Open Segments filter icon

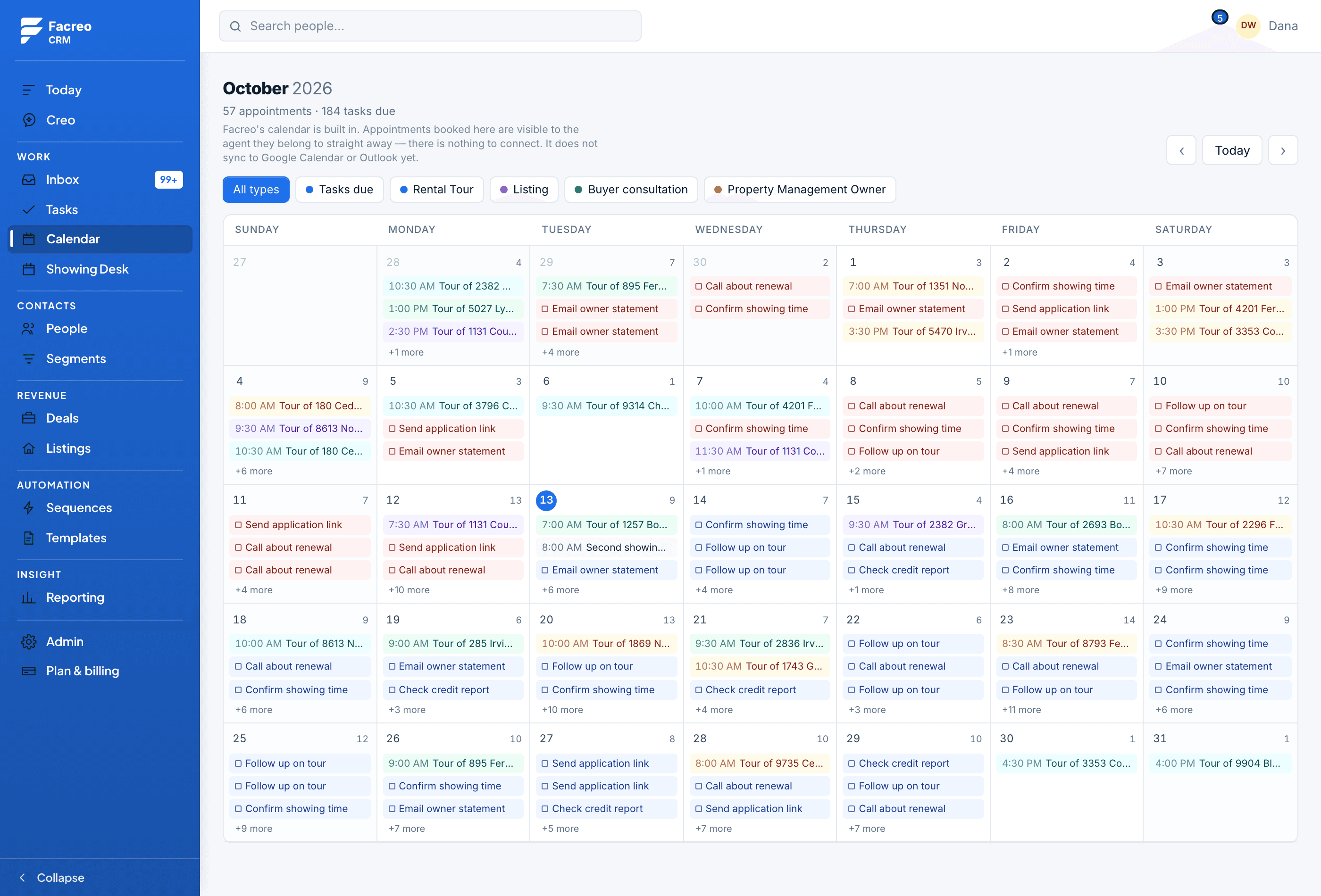click(28, 359)
